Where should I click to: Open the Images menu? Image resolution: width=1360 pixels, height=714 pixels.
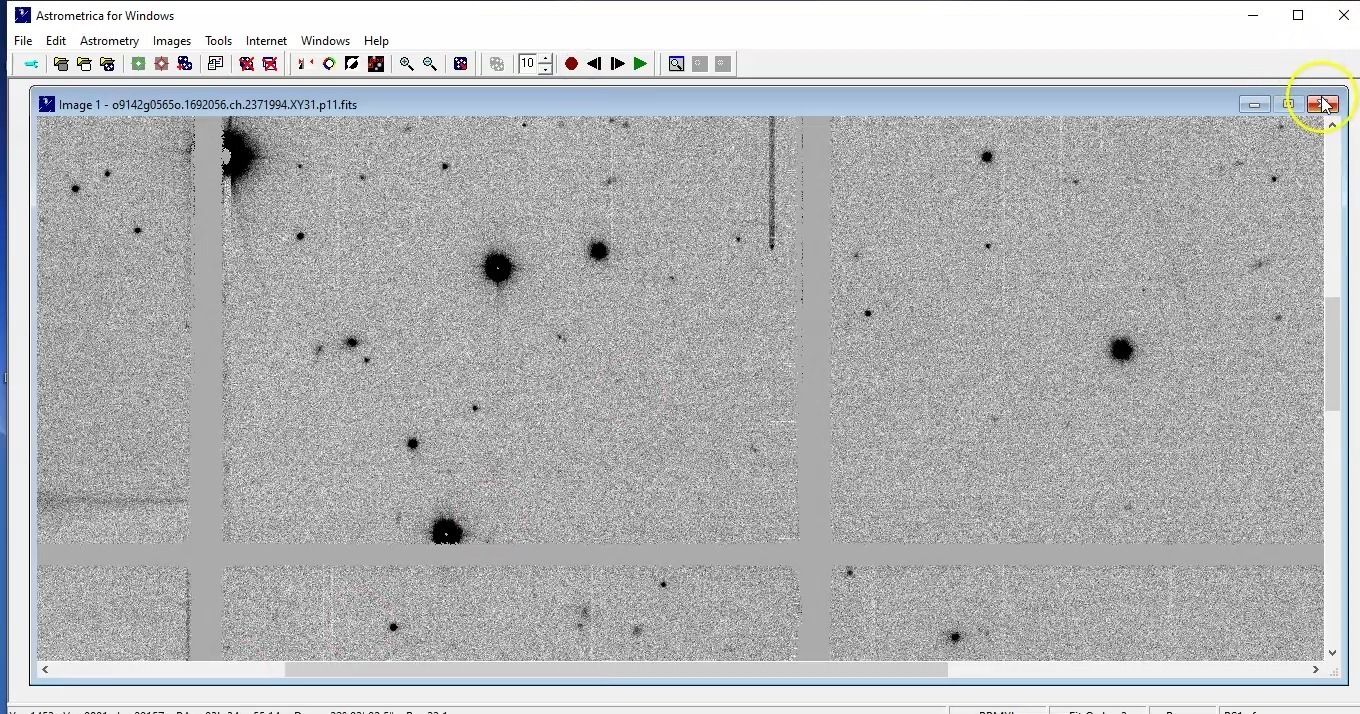click(x=172, y=41)
